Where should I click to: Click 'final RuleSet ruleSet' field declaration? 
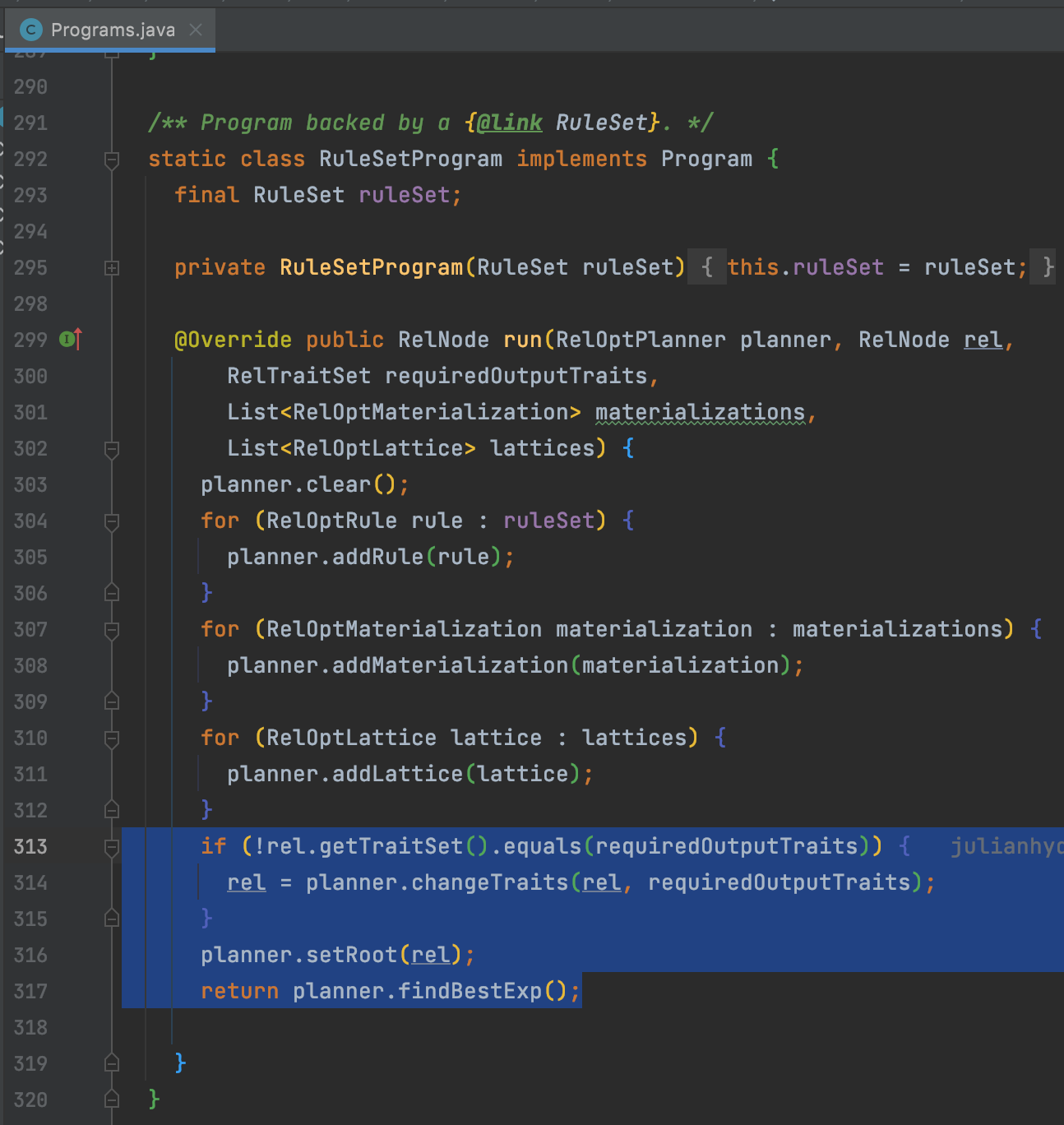click(x=318, y=195)
